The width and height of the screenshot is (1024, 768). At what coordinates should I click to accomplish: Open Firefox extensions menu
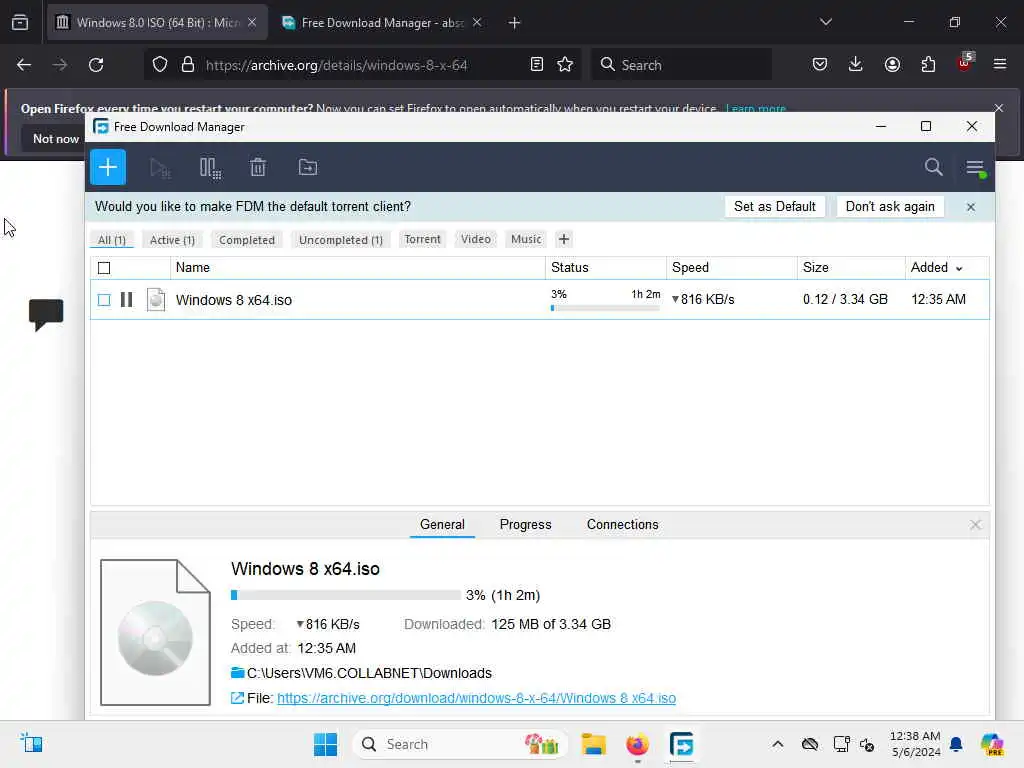coord(928,65)
